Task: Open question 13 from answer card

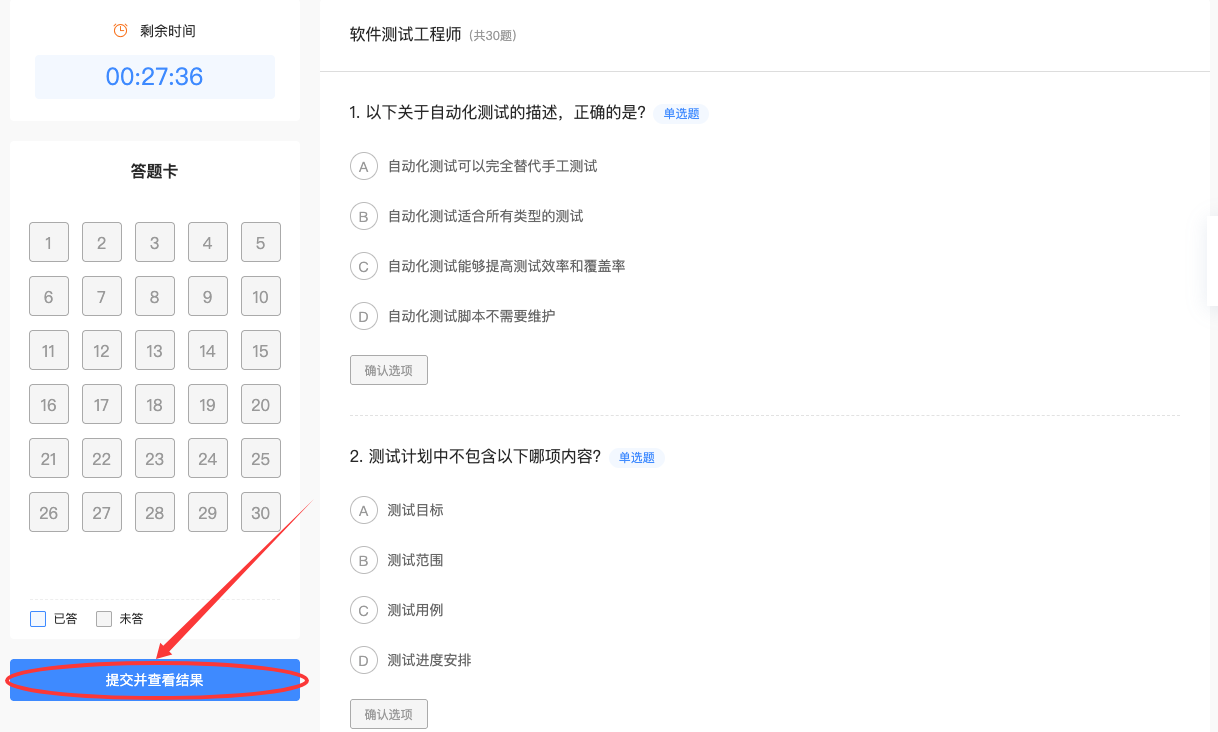Action: click(x=154, y=350)
